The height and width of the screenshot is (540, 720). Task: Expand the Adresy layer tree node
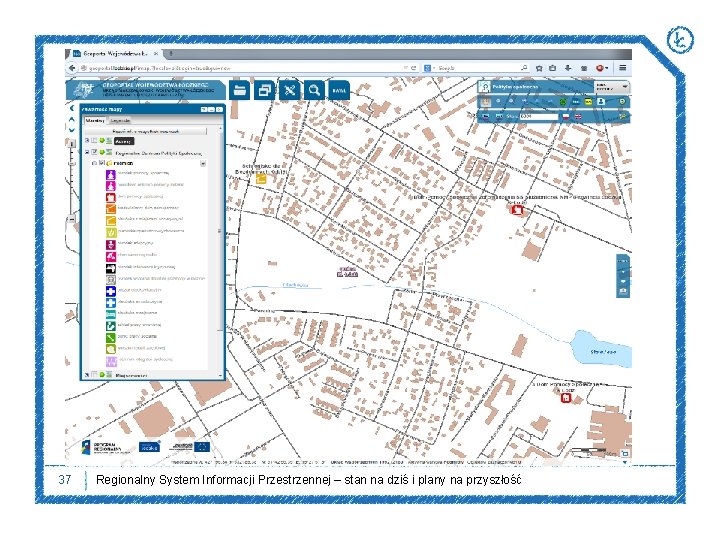(87, 141)
